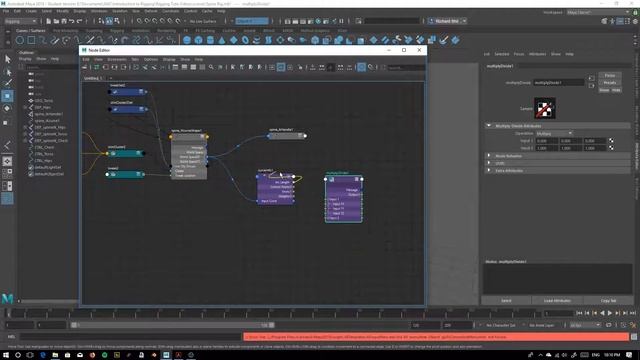Click the NURBS circle shelf icon
This screenshot has width=640, height=360.
20,40
